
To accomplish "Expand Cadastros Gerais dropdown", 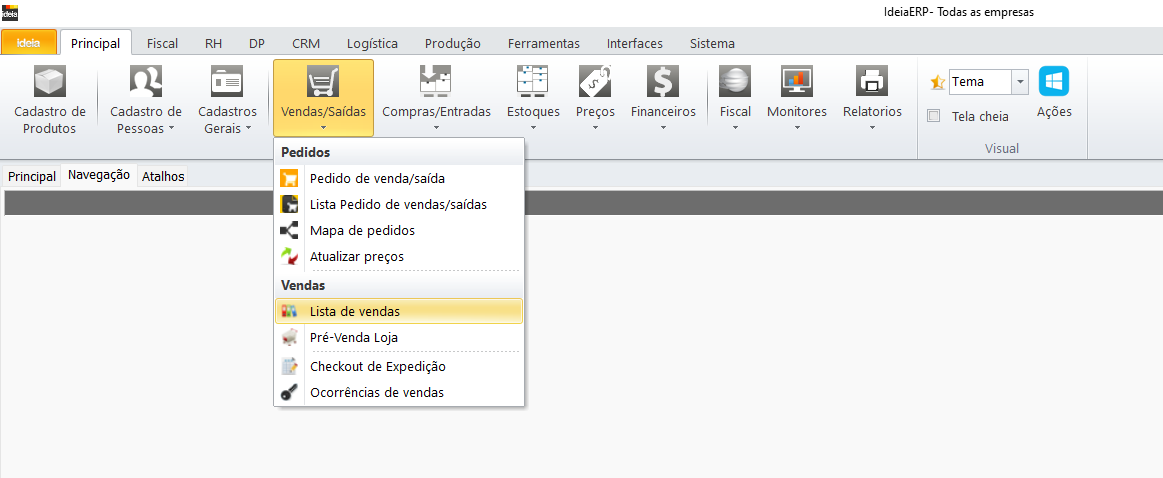I will (x=227, y=119).
